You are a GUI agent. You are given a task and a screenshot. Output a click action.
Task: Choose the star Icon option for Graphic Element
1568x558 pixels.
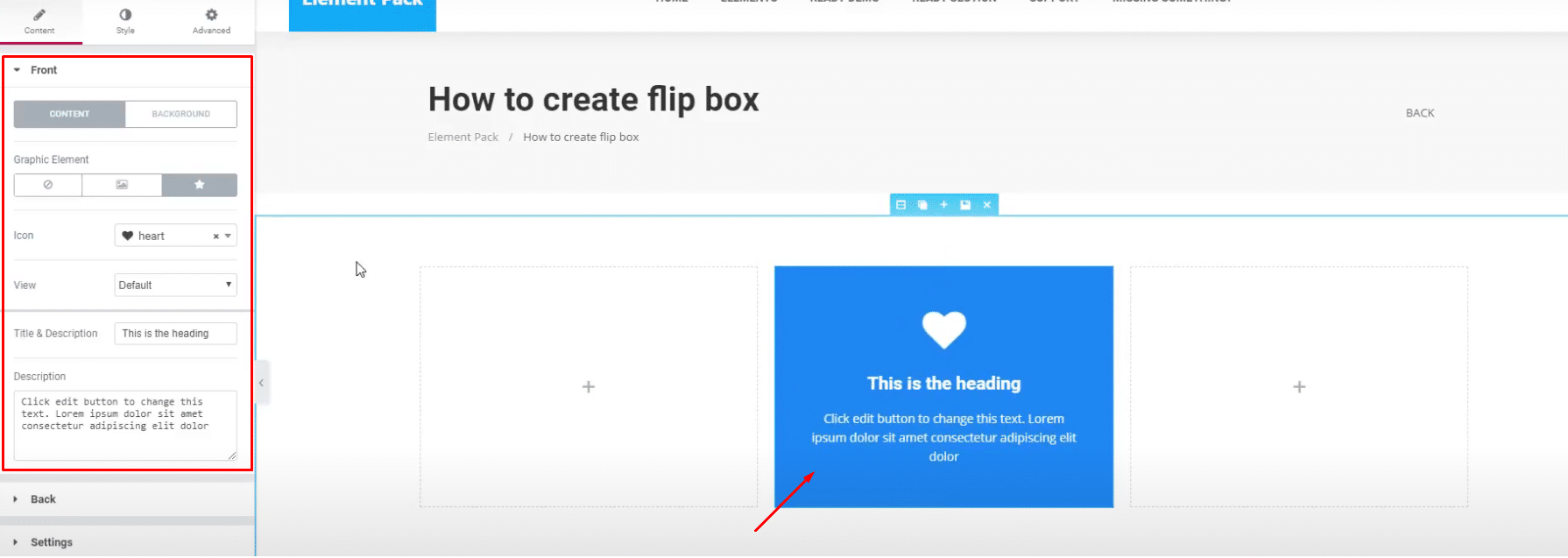pos(199,185)
